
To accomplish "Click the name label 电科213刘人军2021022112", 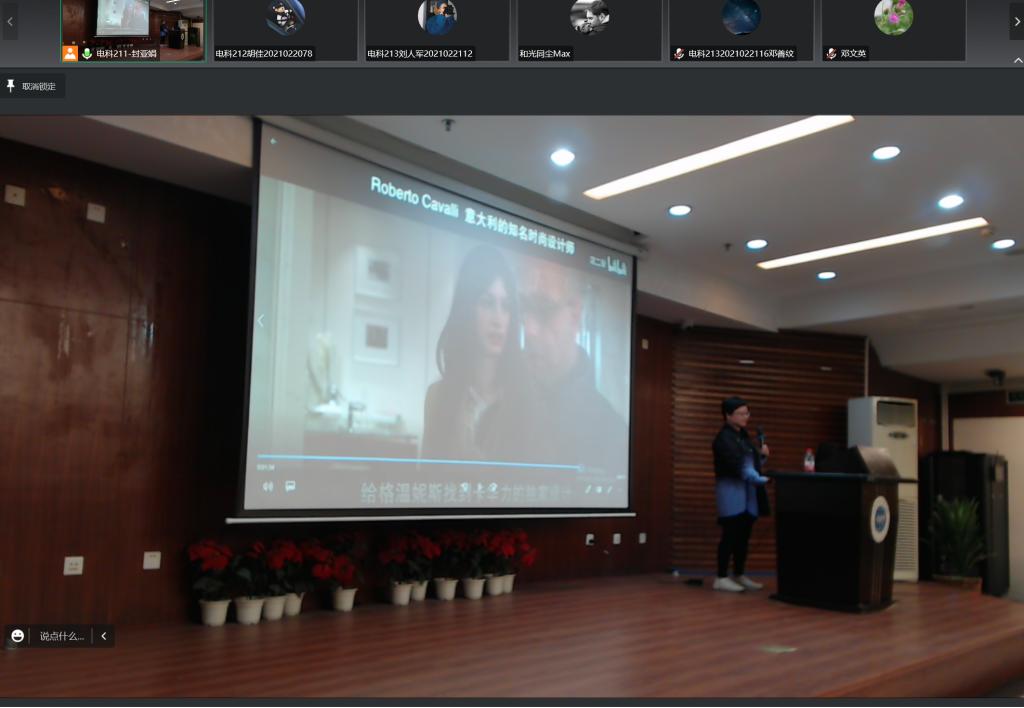I will click(x=420, y=53).
